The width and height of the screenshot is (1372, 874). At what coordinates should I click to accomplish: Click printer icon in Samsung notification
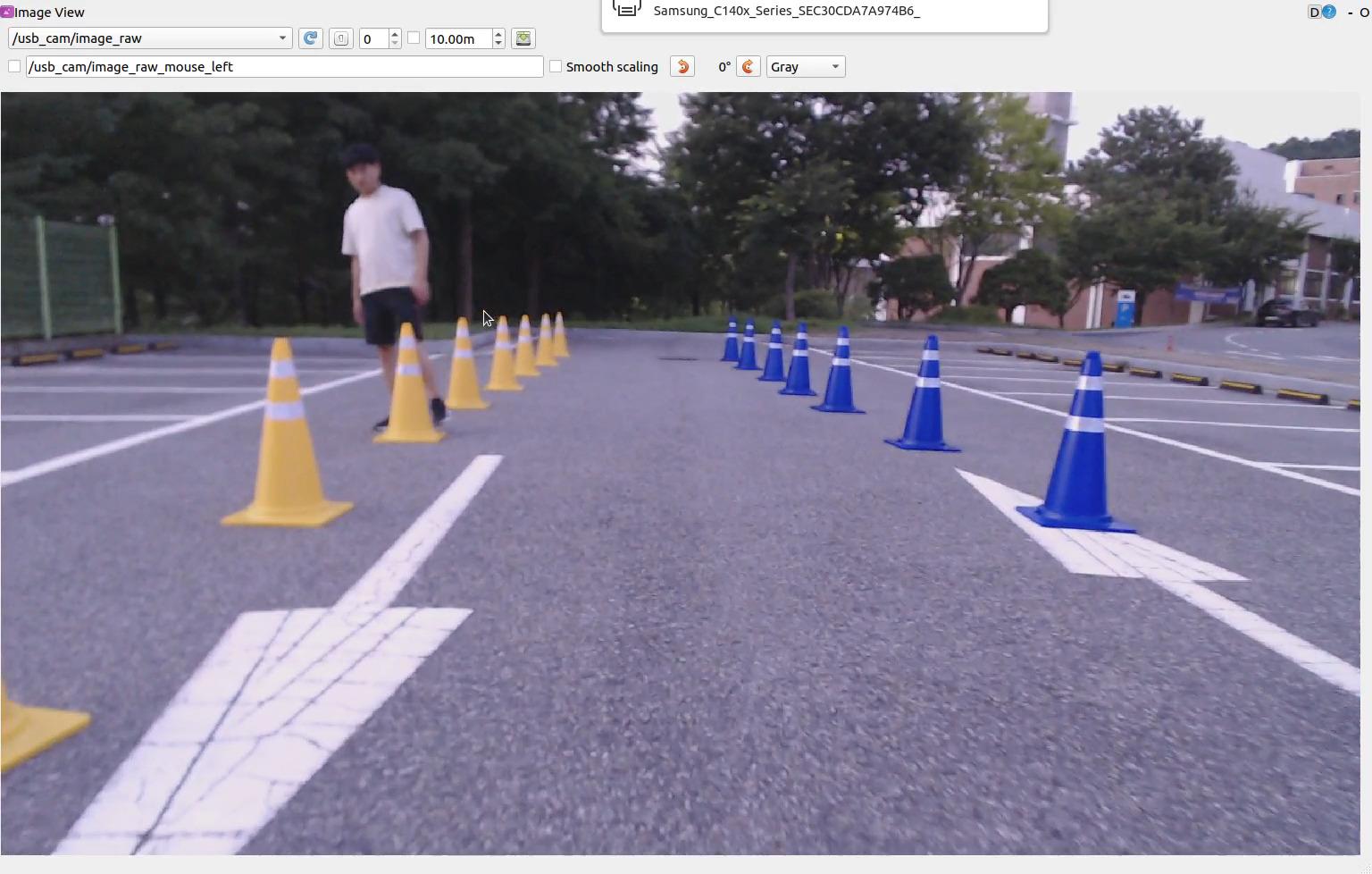tap(627, 9)
